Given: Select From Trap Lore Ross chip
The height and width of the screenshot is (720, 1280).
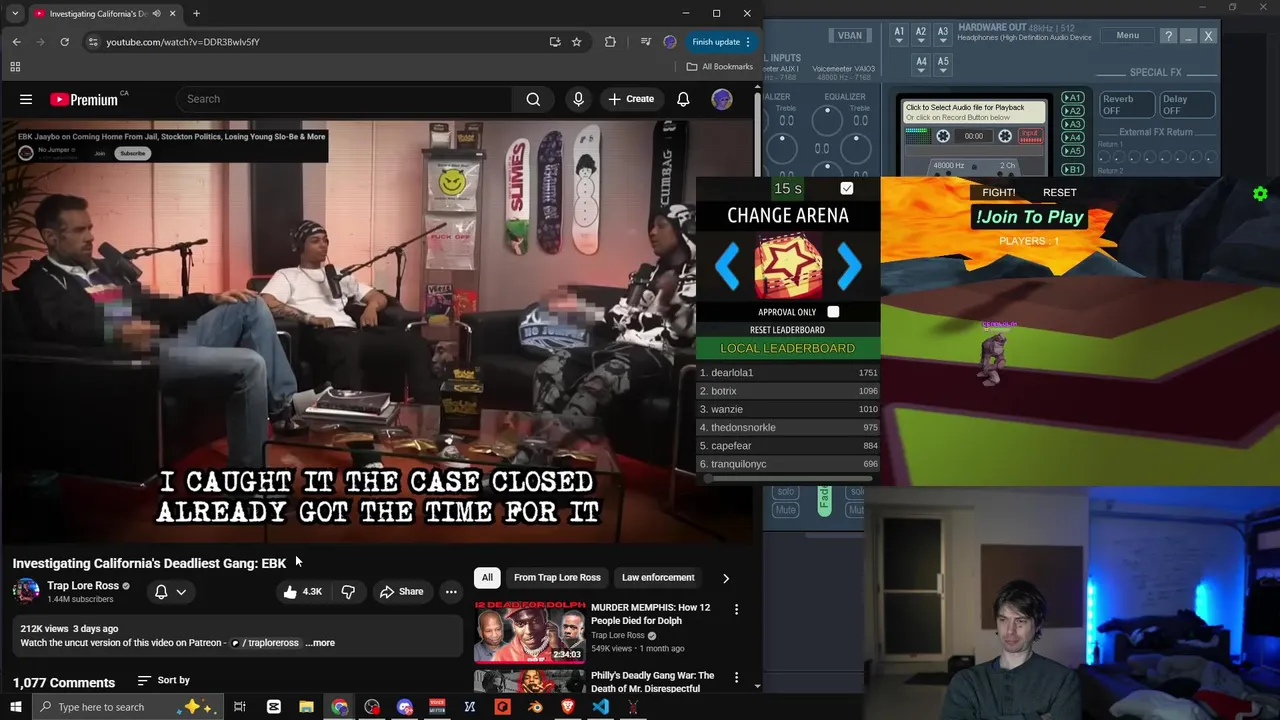Looking at the screenshot, I should tap(557, 577).
